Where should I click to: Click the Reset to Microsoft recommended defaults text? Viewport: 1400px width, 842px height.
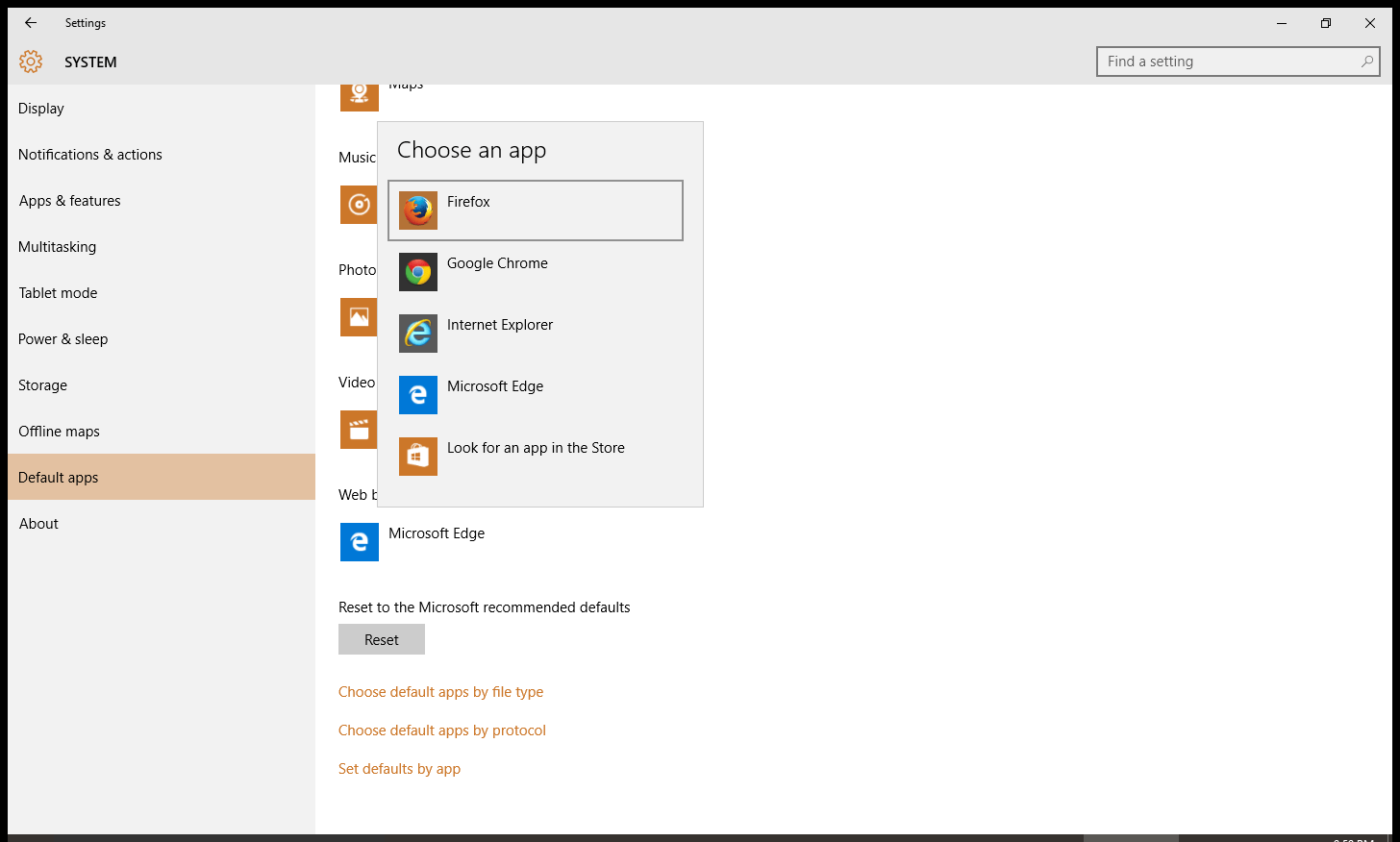tap(485, 607)
